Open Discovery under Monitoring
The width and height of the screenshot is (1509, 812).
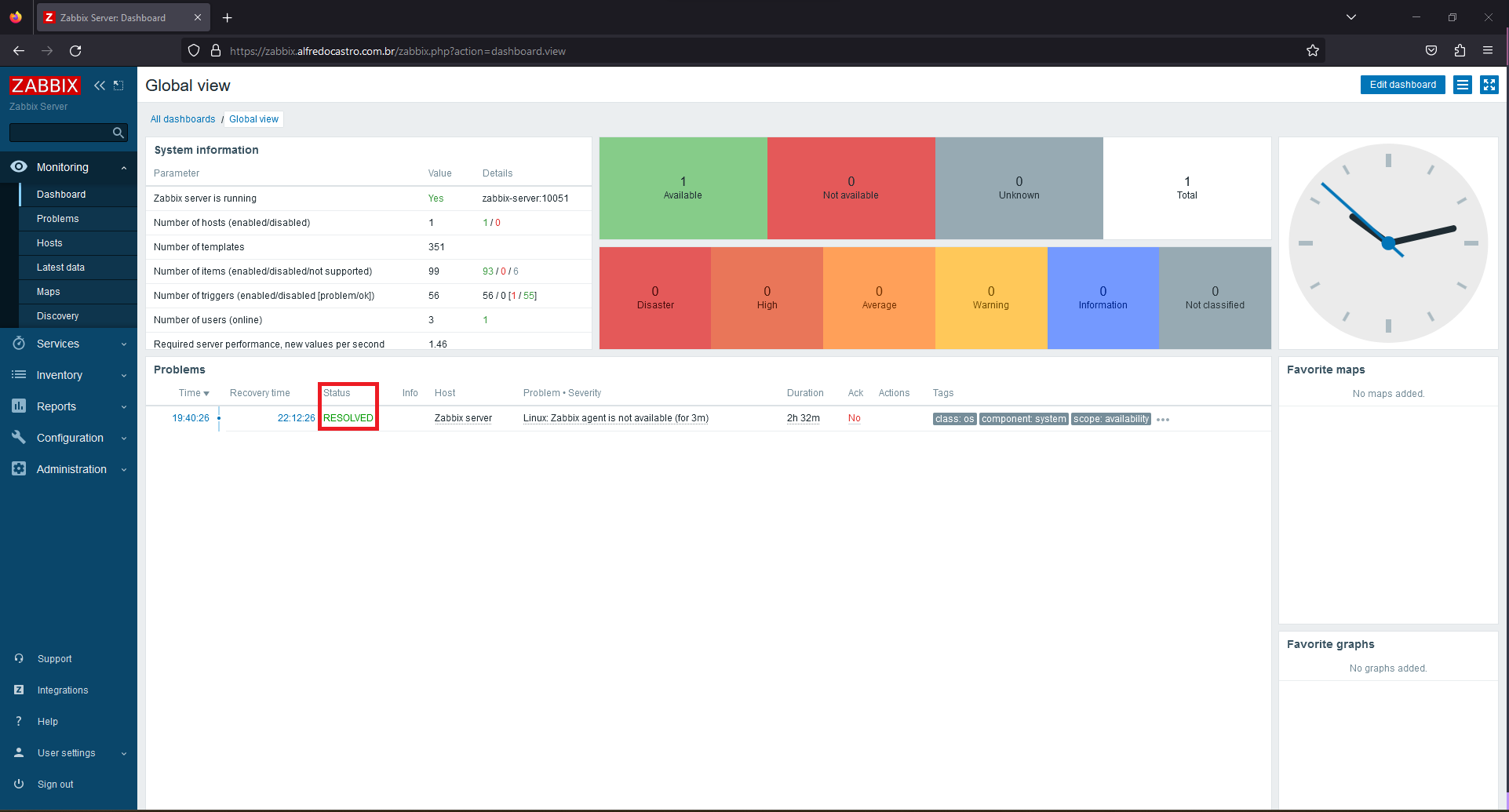point(78,316)
